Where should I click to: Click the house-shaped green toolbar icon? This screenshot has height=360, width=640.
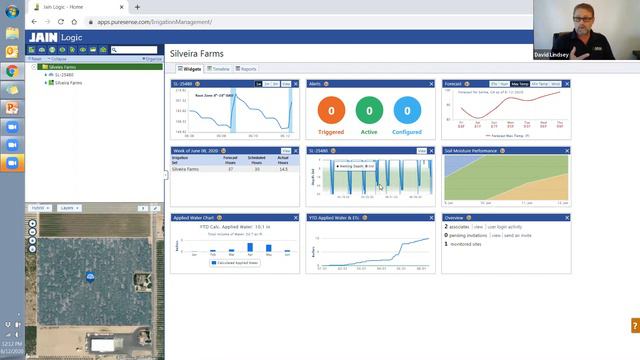tap(103, 50)
